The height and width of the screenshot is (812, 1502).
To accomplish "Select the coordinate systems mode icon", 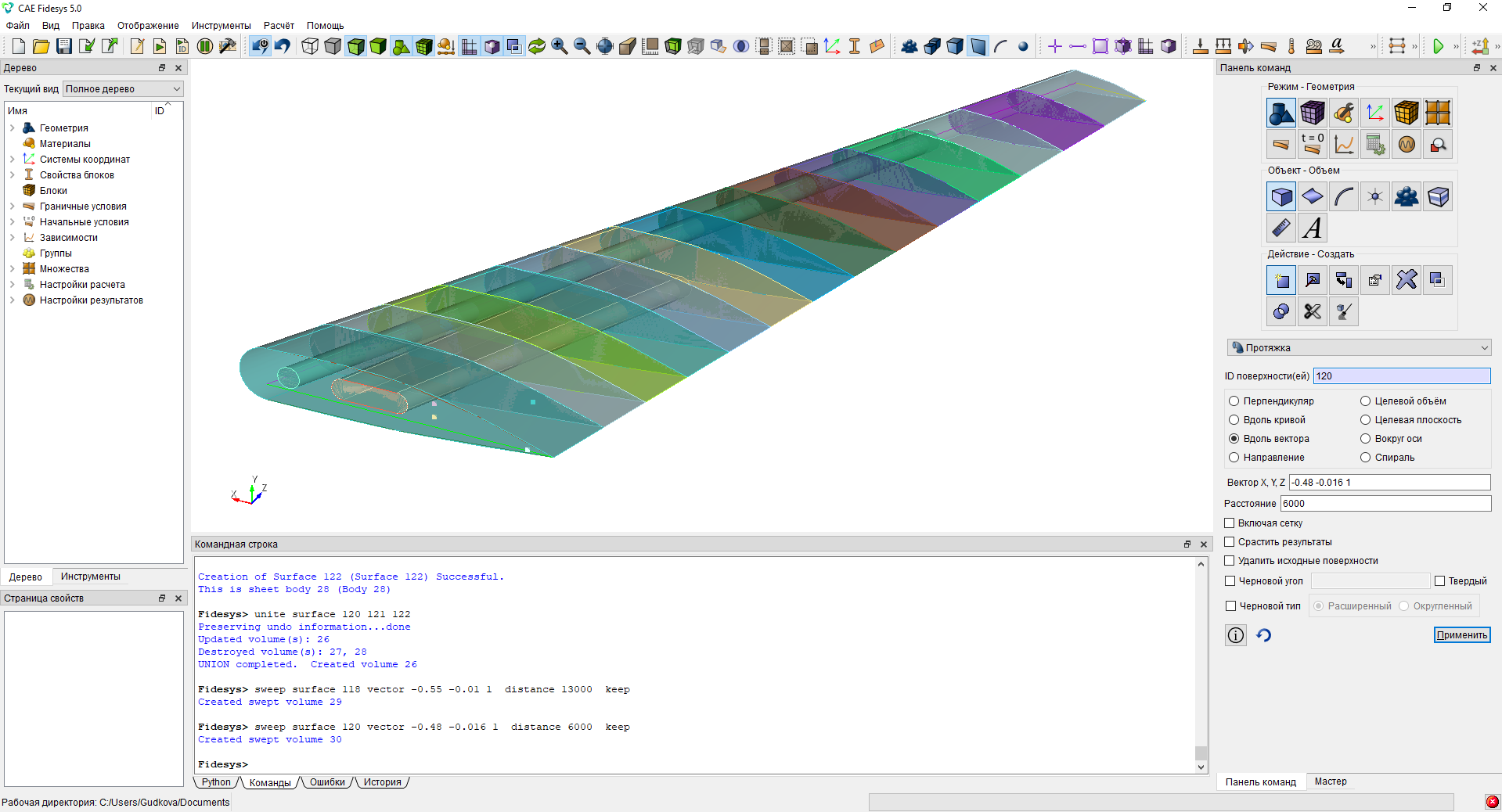I will point(1375,113).
